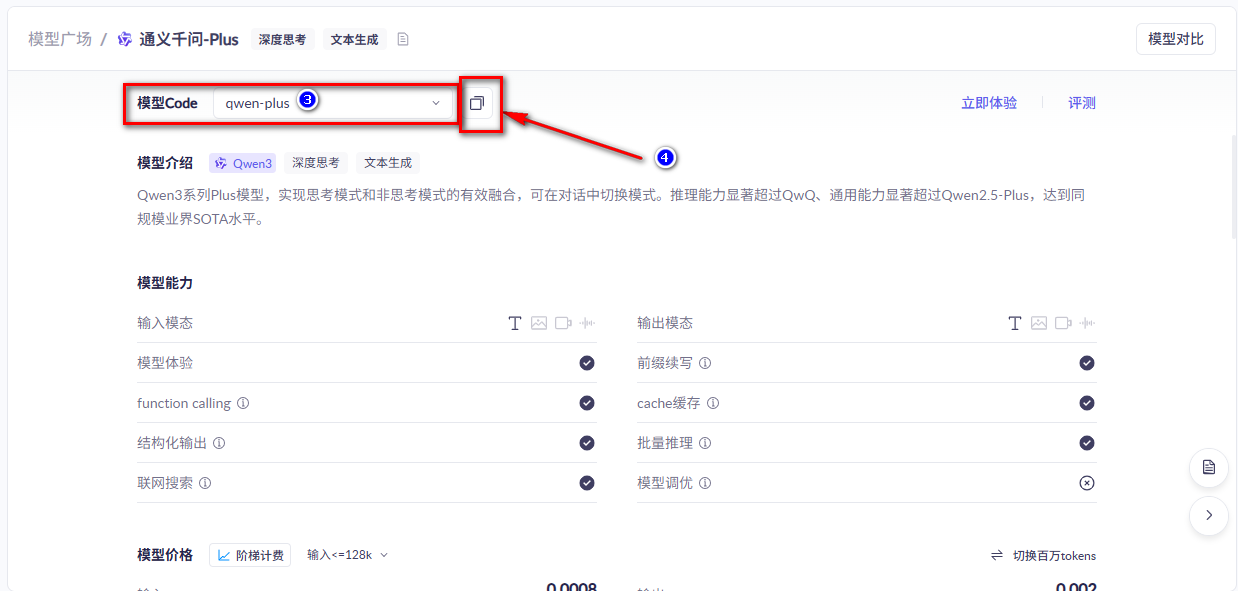Click the 立即体验 link
Image resolution: width=1238 pixels, height=591 pixels.
point(989,103)
